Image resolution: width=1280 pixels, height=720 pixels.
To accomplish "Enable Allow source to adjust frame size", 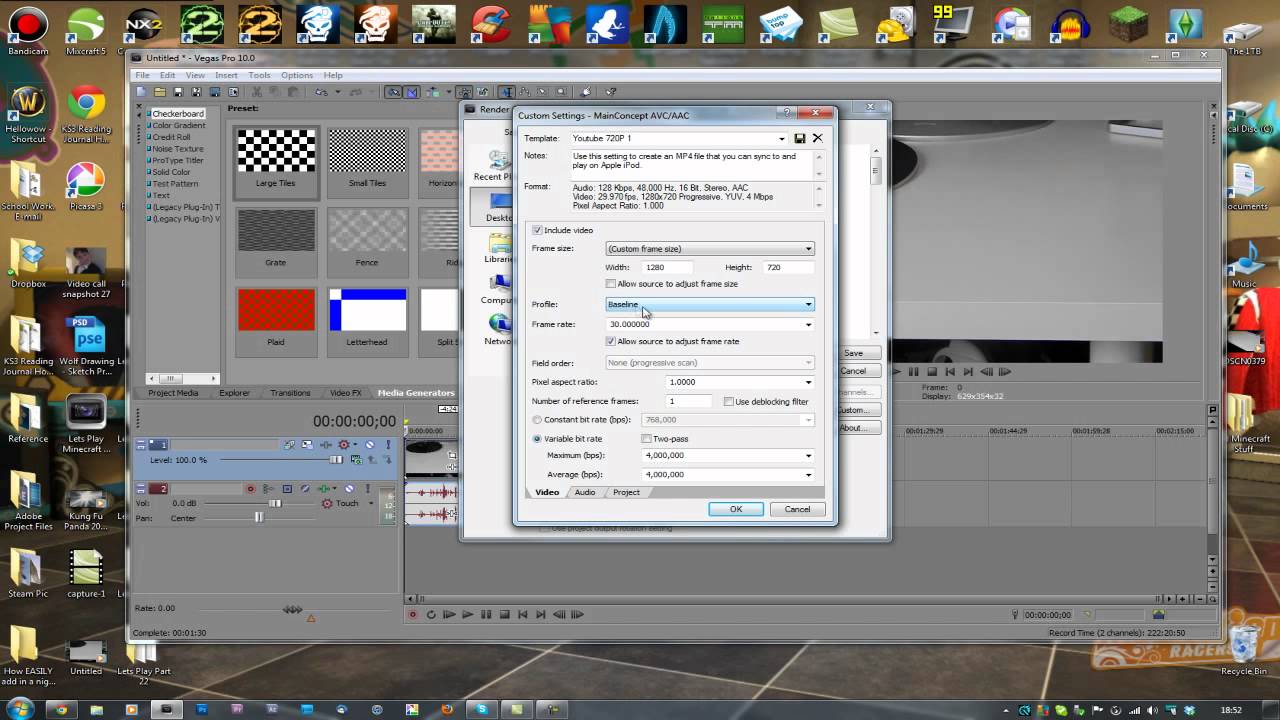I will [x=611, y=284].
